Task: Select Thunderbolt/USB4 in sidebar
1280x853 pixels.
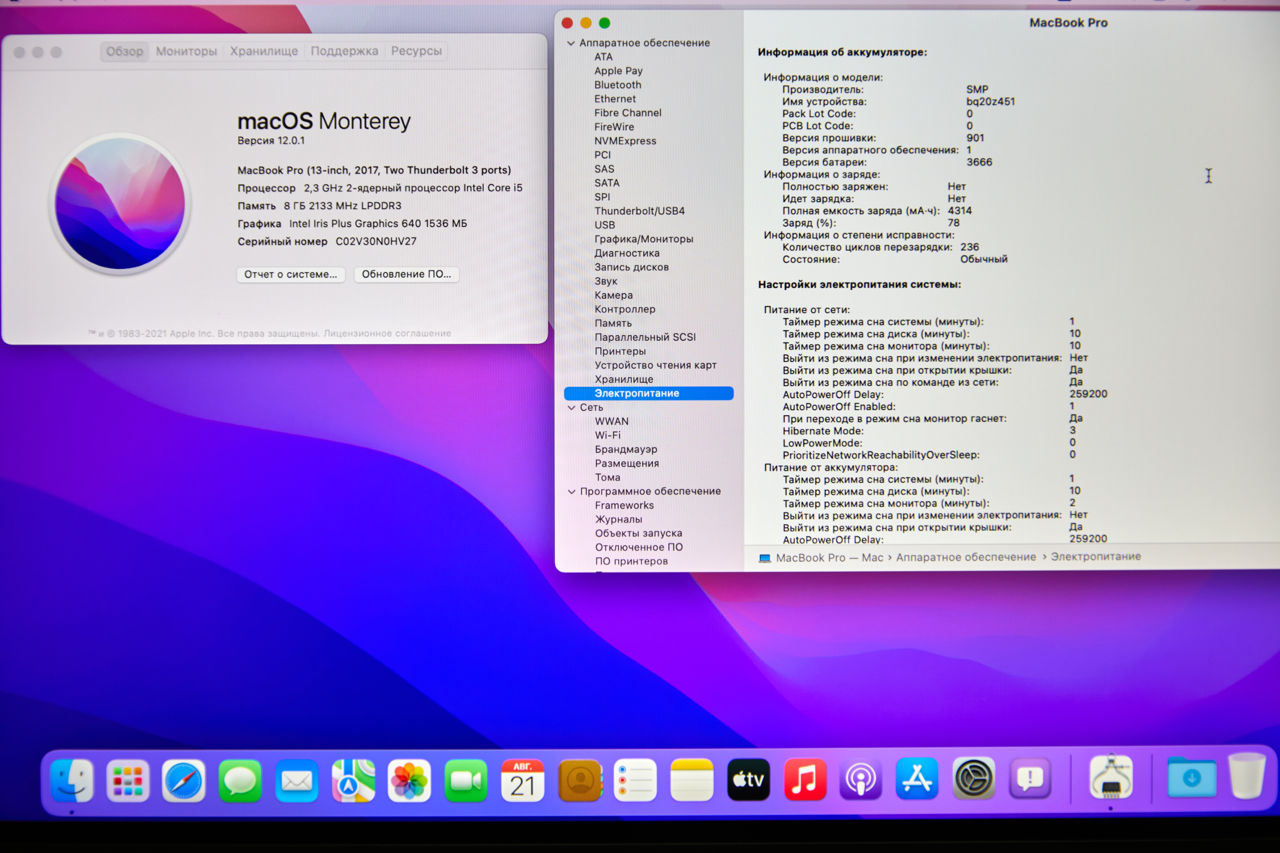Action: point(640,211)
